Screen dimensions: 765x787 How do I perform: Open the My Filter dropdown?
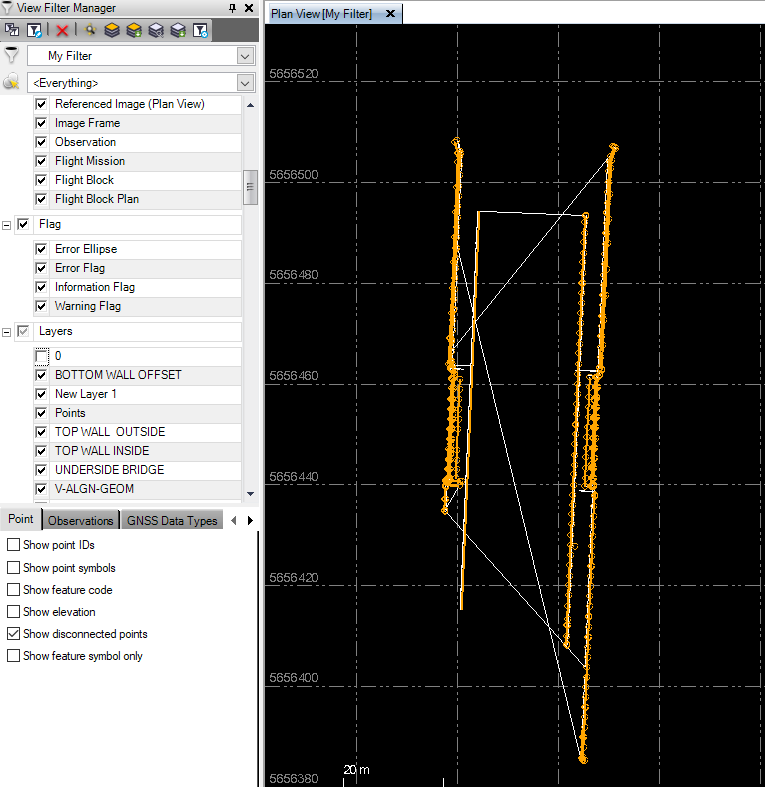pyautogui.click(x=245, y=56)
